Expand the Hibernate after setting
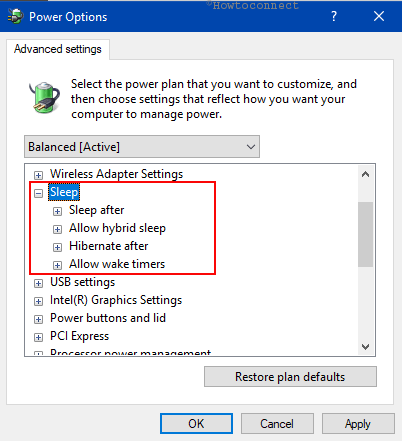Image resolution: width=402 pixels, height=441 pixels. [57, 247]
